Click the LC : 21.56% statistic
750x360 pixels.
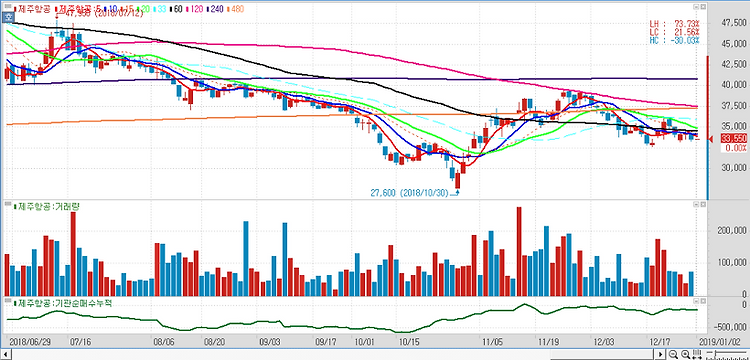tap(673, 32)
